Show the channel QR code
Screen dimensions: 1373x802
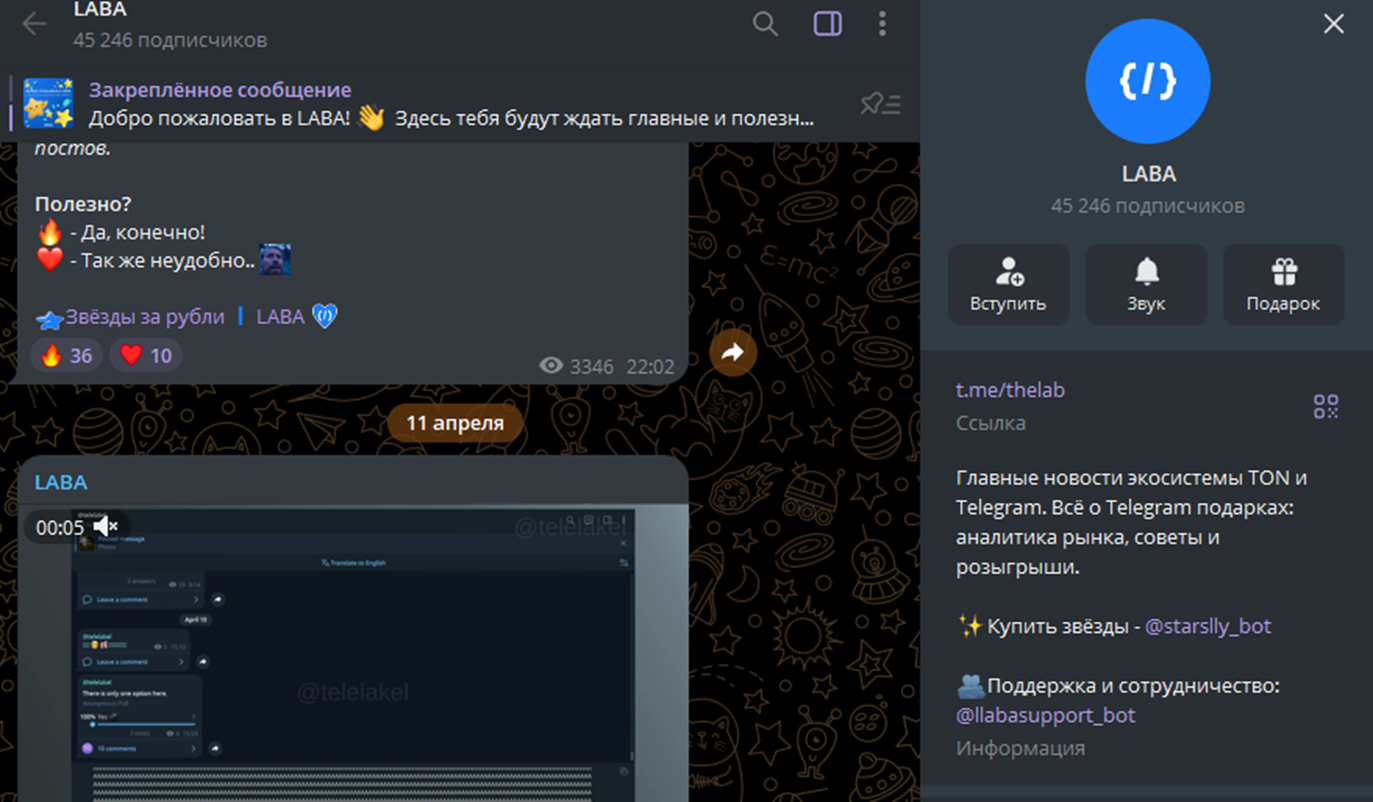pos(1326,406)
